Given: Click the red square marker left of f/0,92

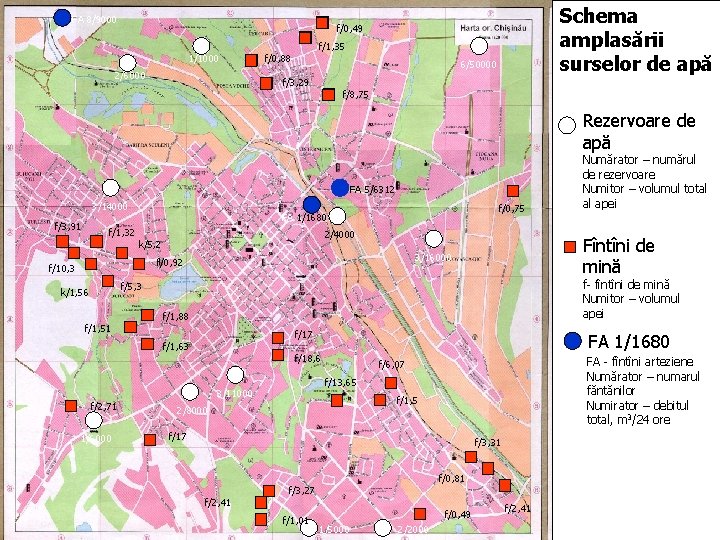Looking at the screenshot, I should pyautogui.click(x=139, y=264).
